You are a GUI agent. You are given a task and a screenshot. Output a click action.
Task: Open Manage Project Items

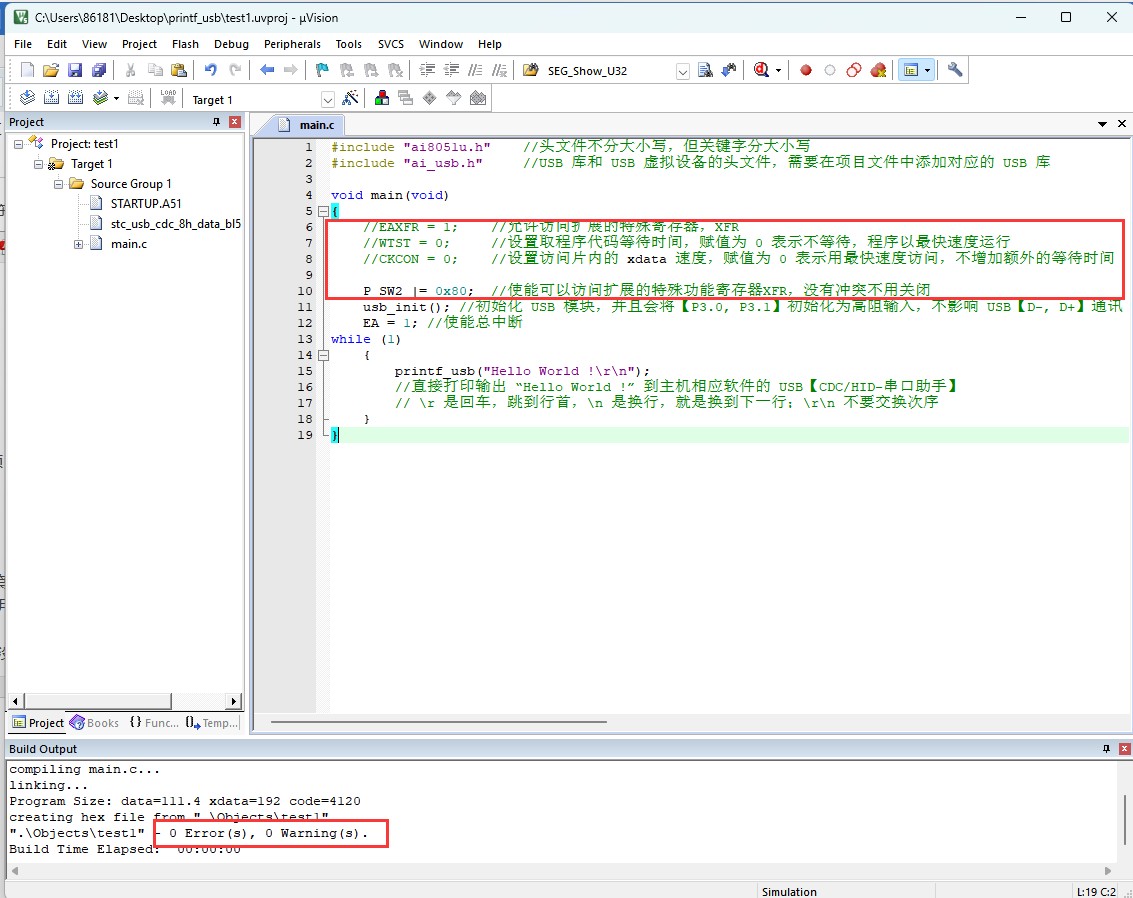click(382, 98)
